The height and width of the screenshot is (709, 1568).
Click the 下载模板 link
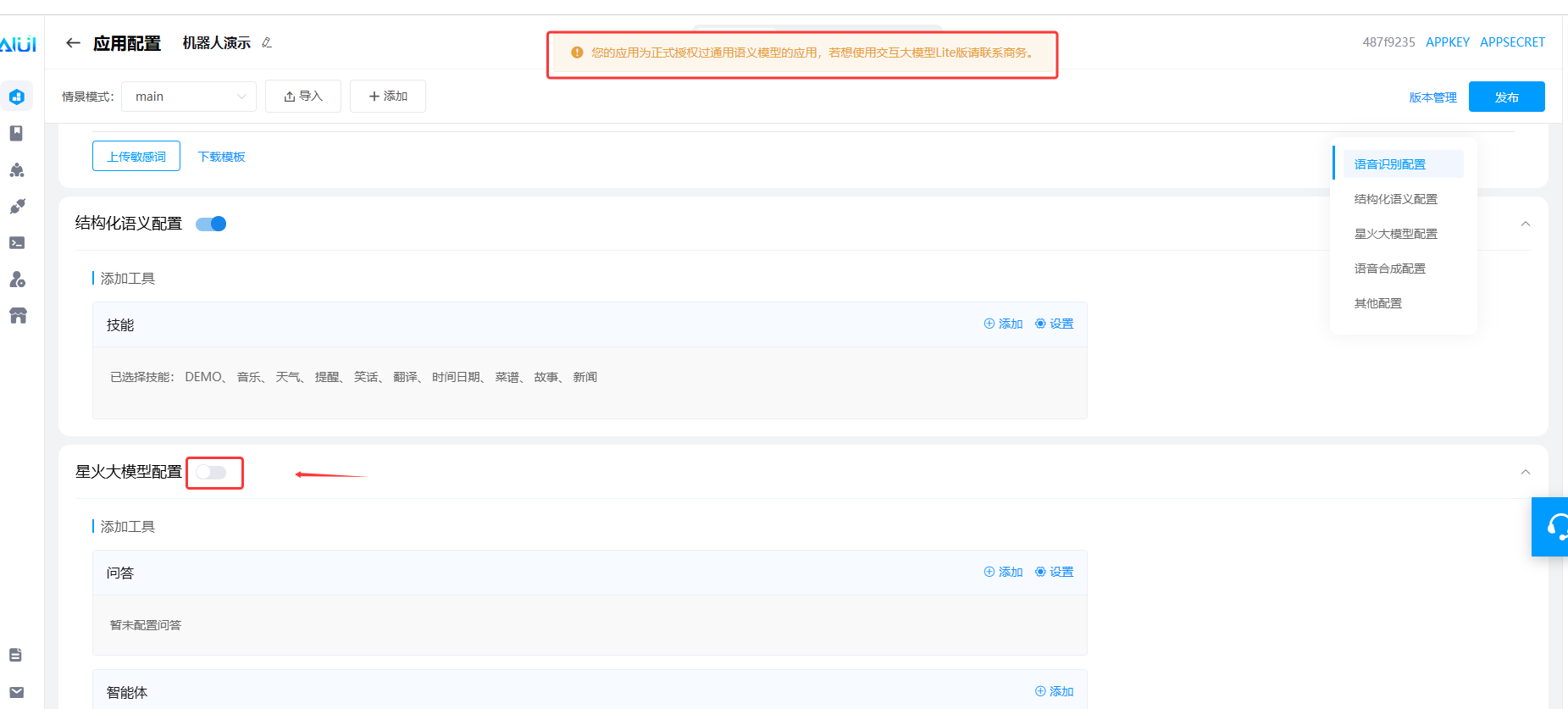pos(221,157)
